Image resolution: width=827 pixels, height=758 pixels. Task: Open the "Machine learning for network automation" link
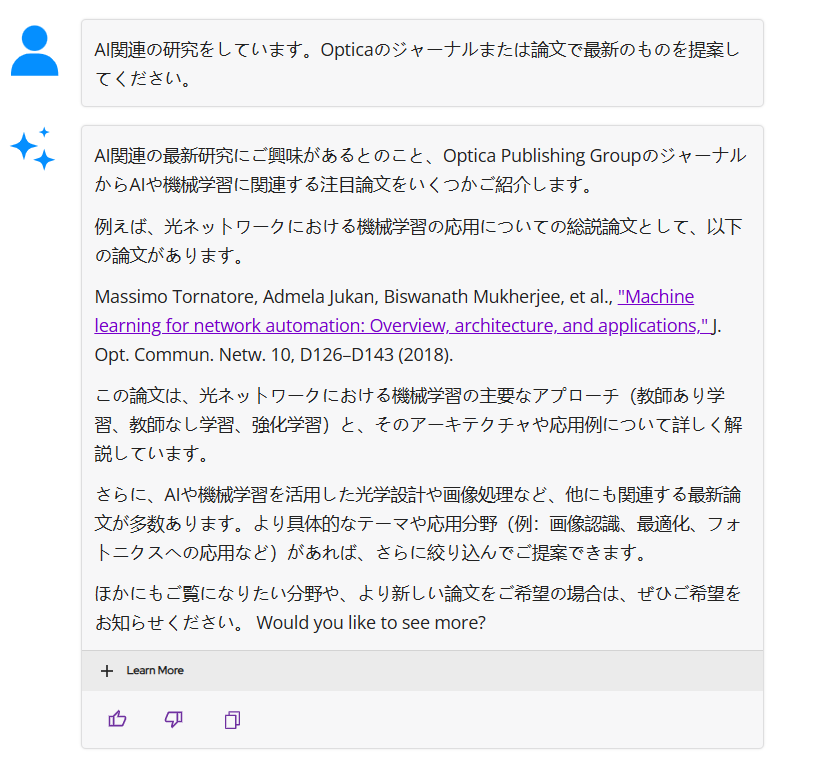[x=656, y=297]
